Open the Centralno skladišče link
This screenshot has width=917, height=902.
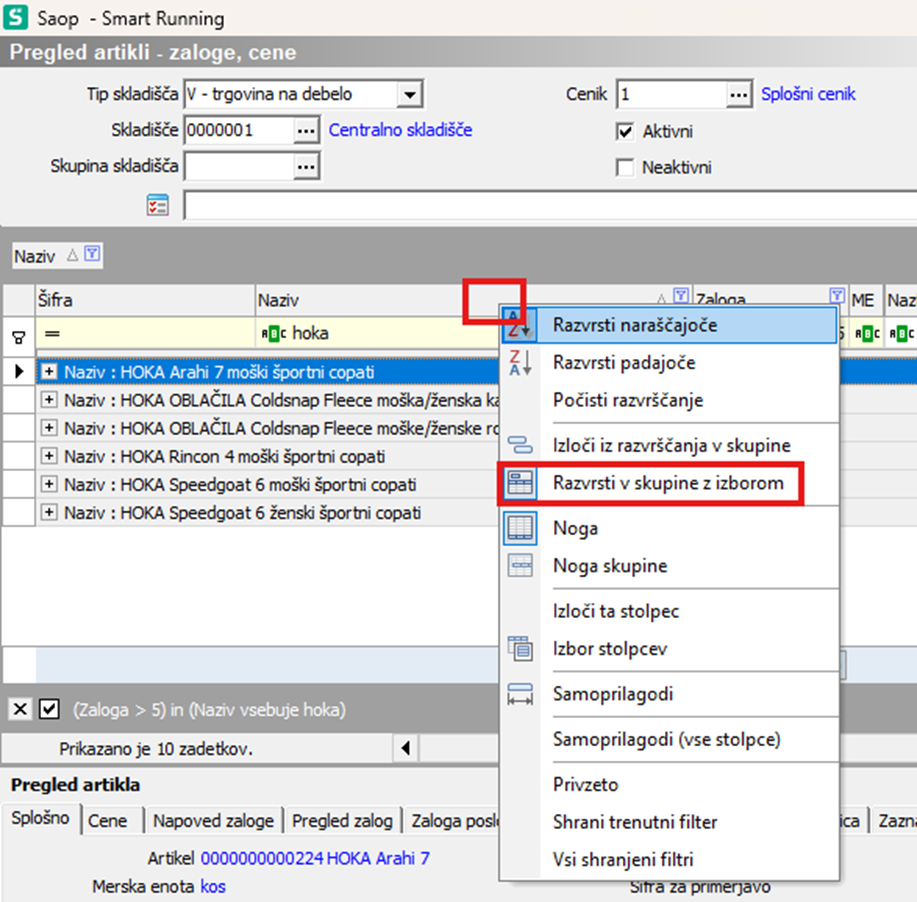[400, 130]
